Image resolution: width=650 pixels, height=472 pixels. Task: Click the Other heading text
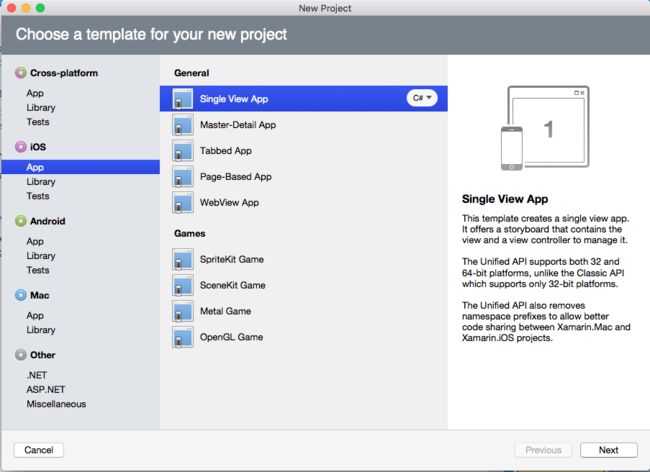click(42, 355)
